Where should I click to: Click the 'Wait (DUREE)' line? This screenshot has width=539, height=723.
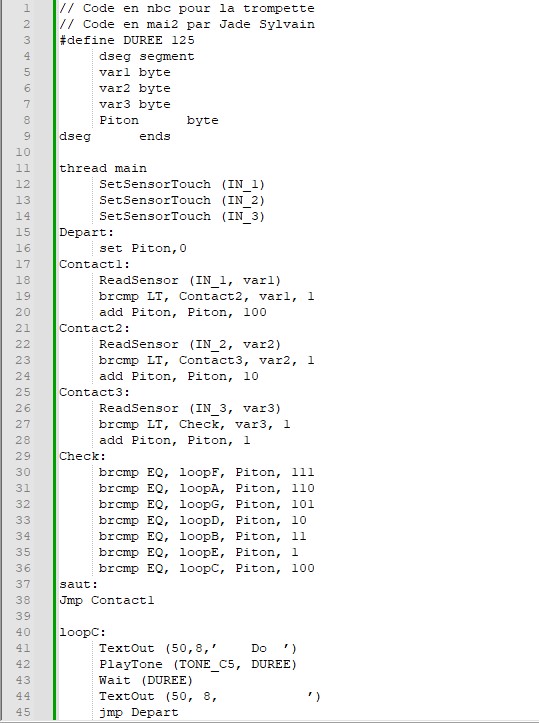(x=146, y=680)
